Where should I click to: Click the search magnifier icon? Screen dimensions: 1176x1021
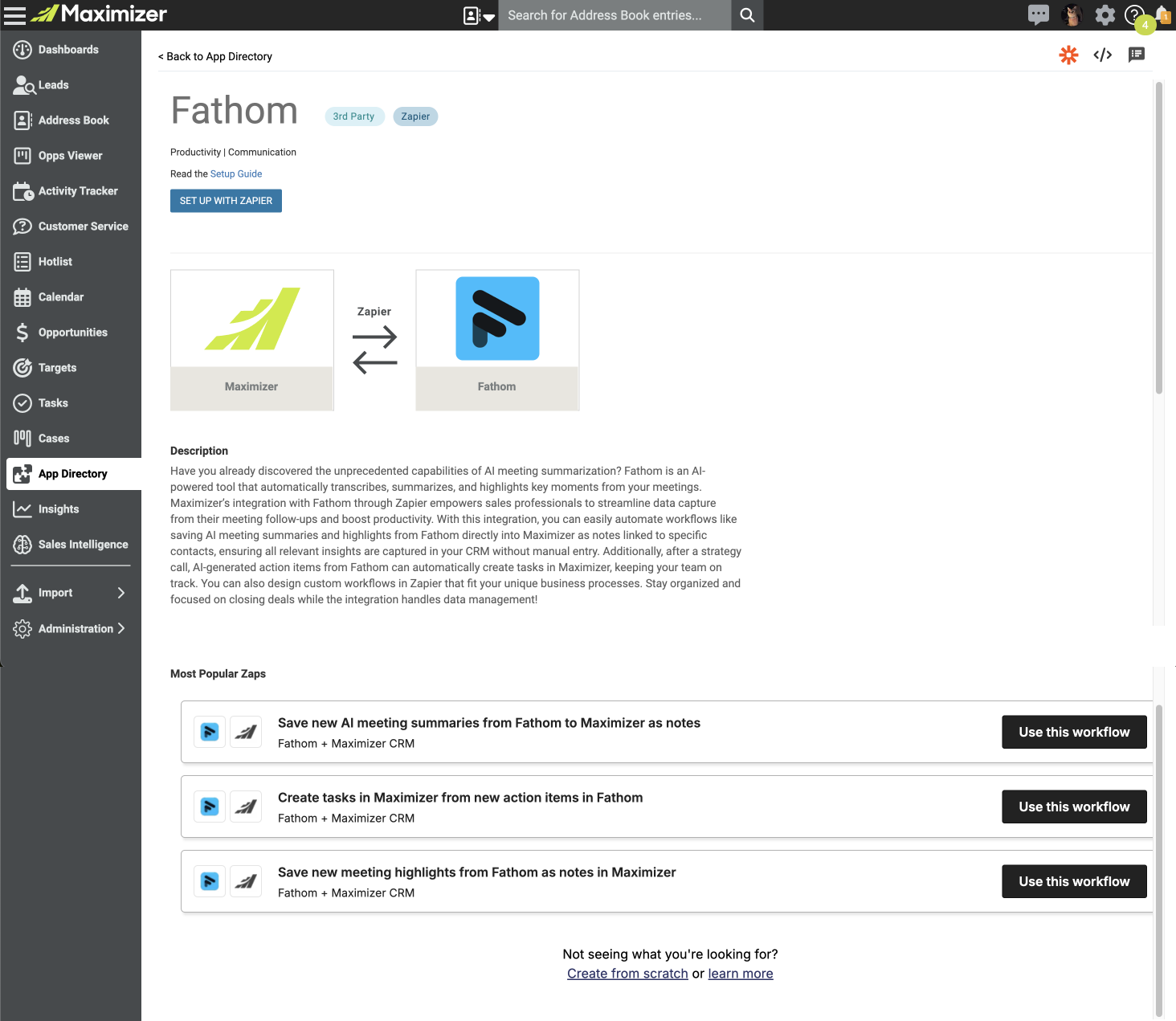click(x=747, y=15)
